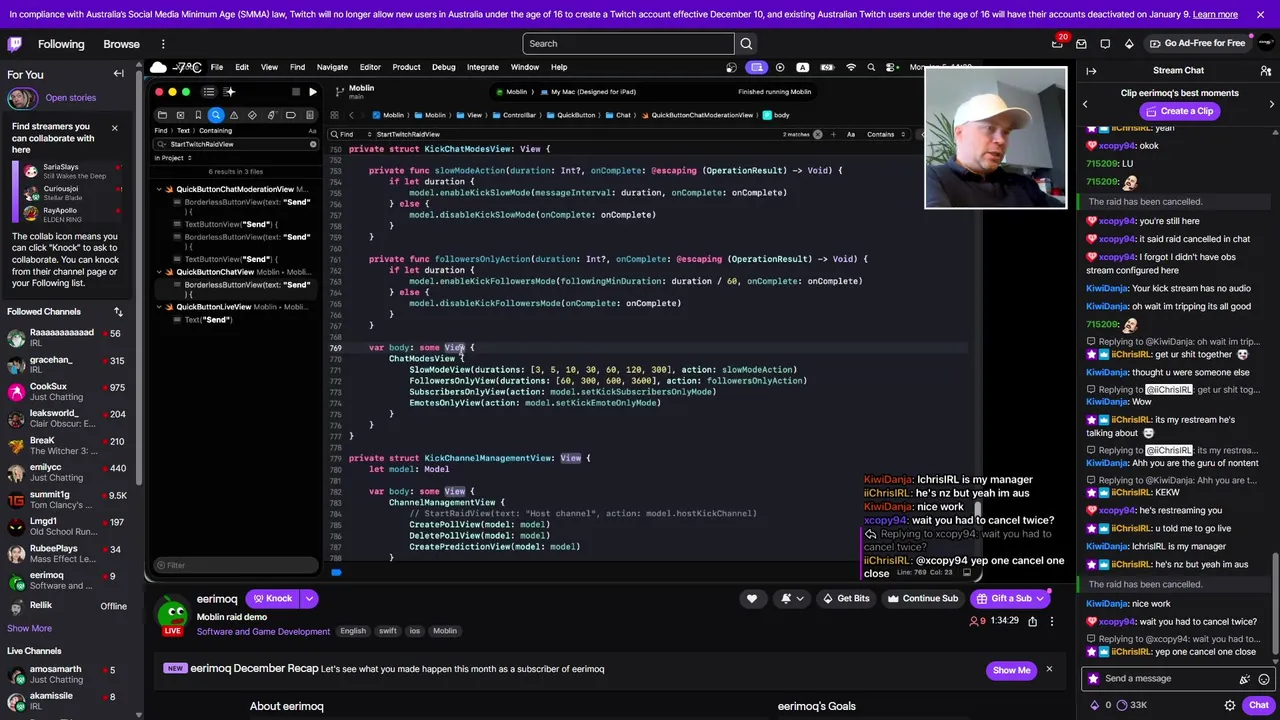Viewport: 1280px width, 720px height.
Task: Select Xcode Bookmark navigator icon
Action: [x=198, y=115]
